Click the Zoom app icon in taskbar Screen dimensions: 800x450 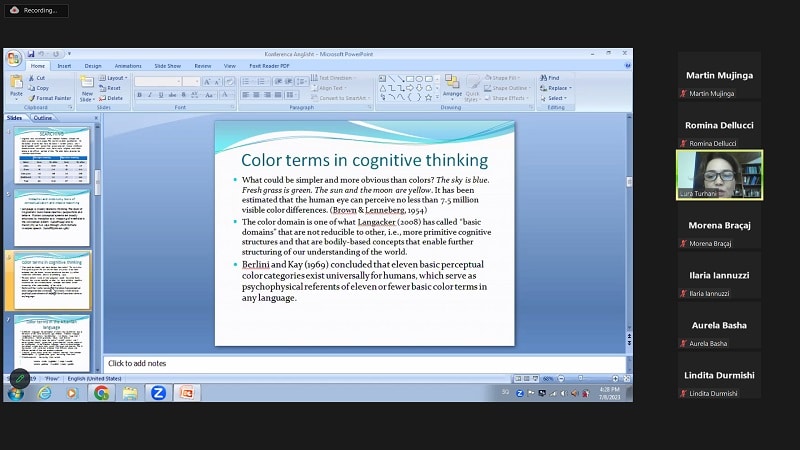tap(158, 393)
